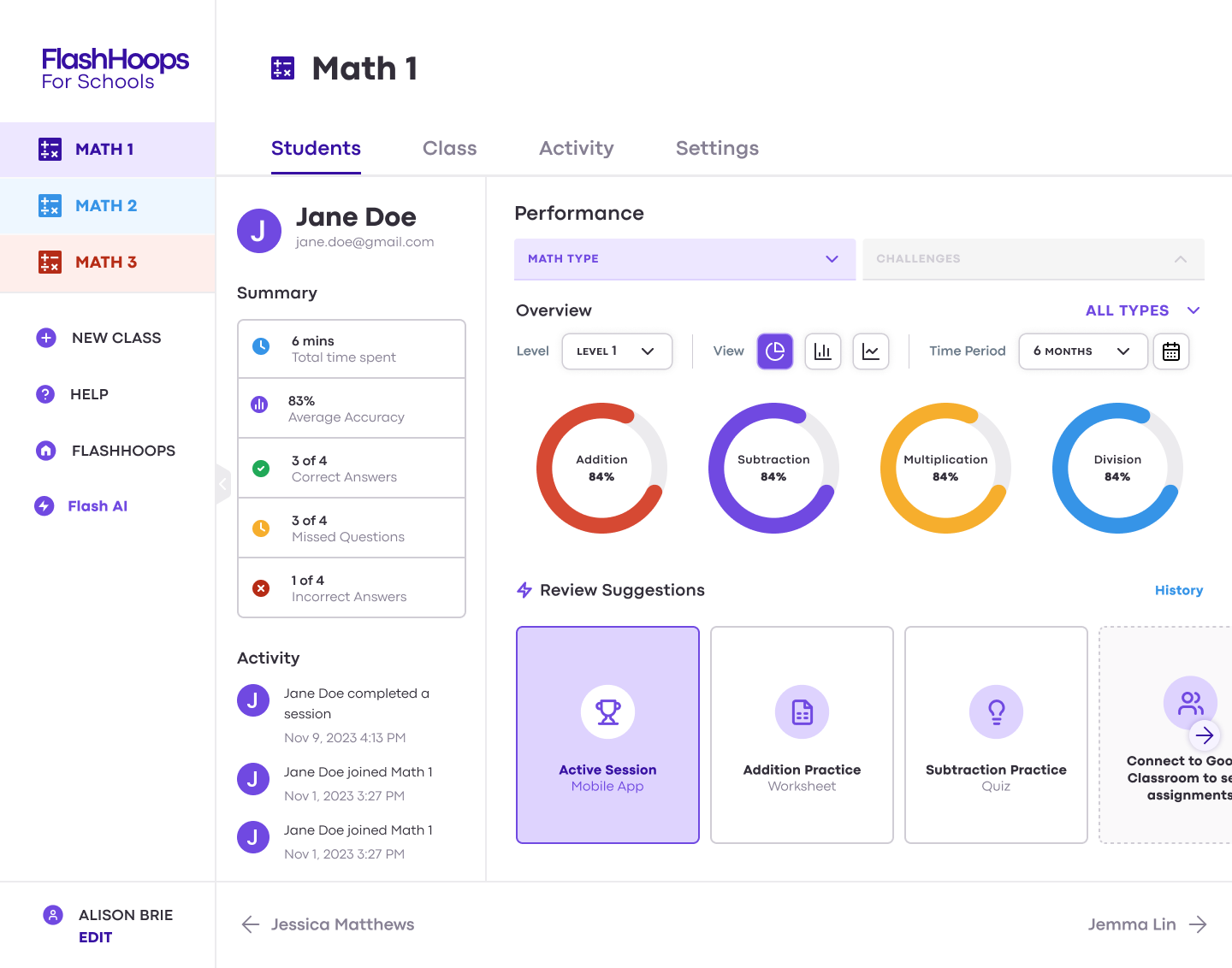
Task: Switch to the Students tab
Action: (x=316, y=149)
